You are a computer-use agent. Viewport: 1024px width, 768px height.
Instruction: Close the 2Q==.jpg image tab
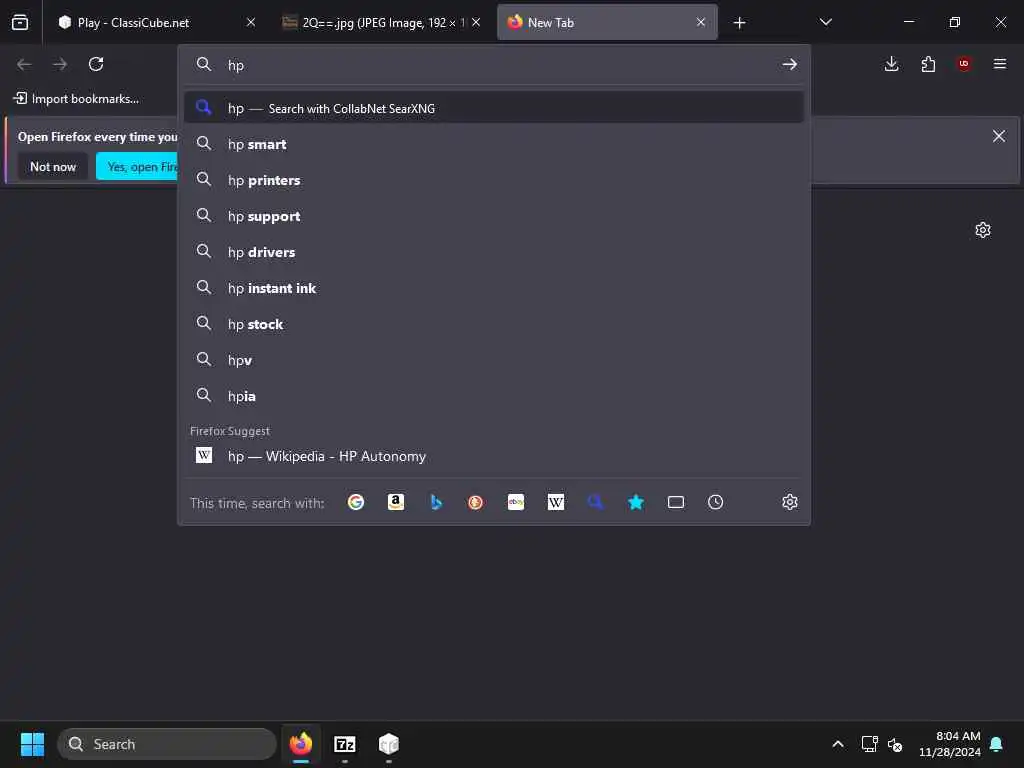tap(476, 22)
